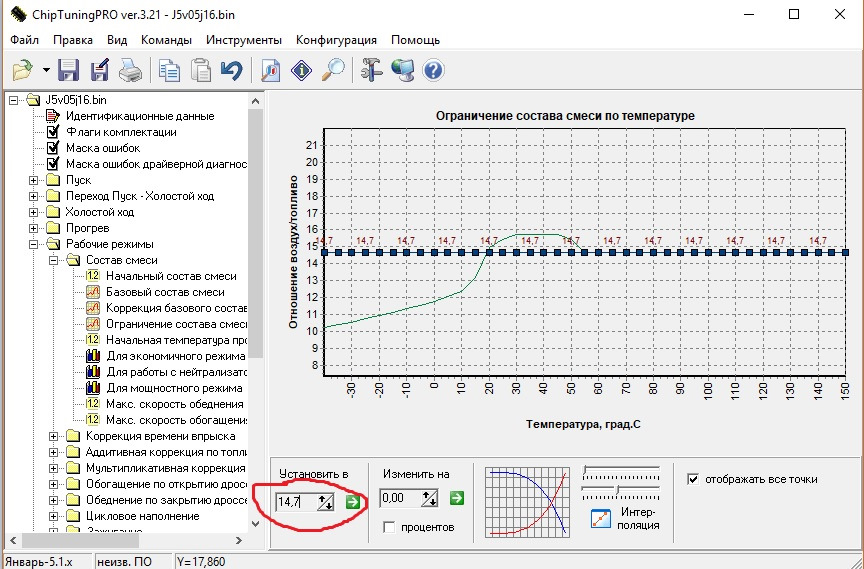The width and height of the screenshot is (864, 569).
Task: Undo changes with the blue arrow icon
Action: [x=231, y=71]
